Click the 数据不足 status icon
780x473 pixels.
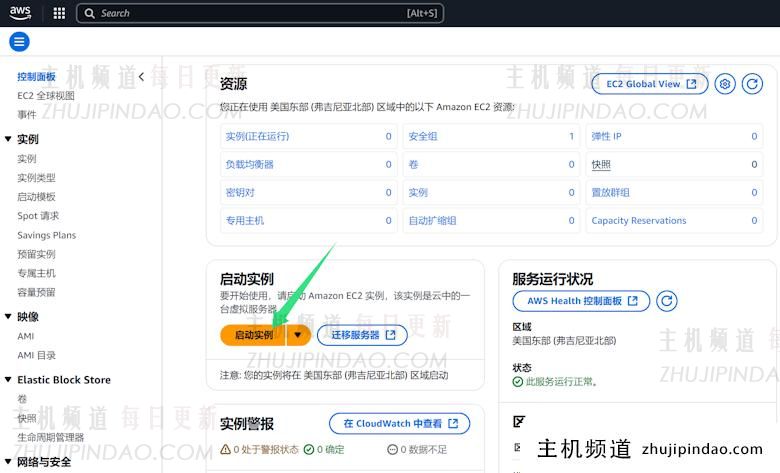pyautogui.click(x=392, y=450)
